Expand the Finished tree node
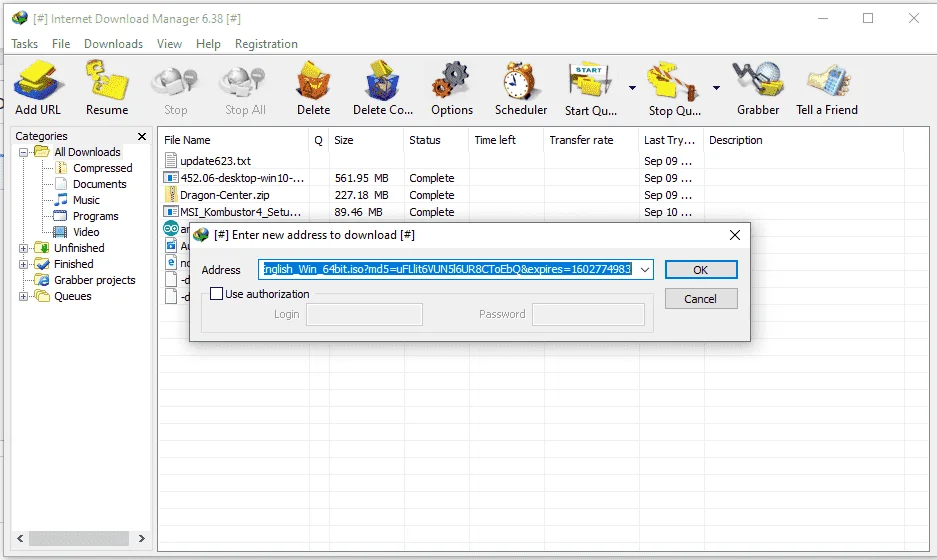This screenshot has width=937, height=560. [23, 264]
